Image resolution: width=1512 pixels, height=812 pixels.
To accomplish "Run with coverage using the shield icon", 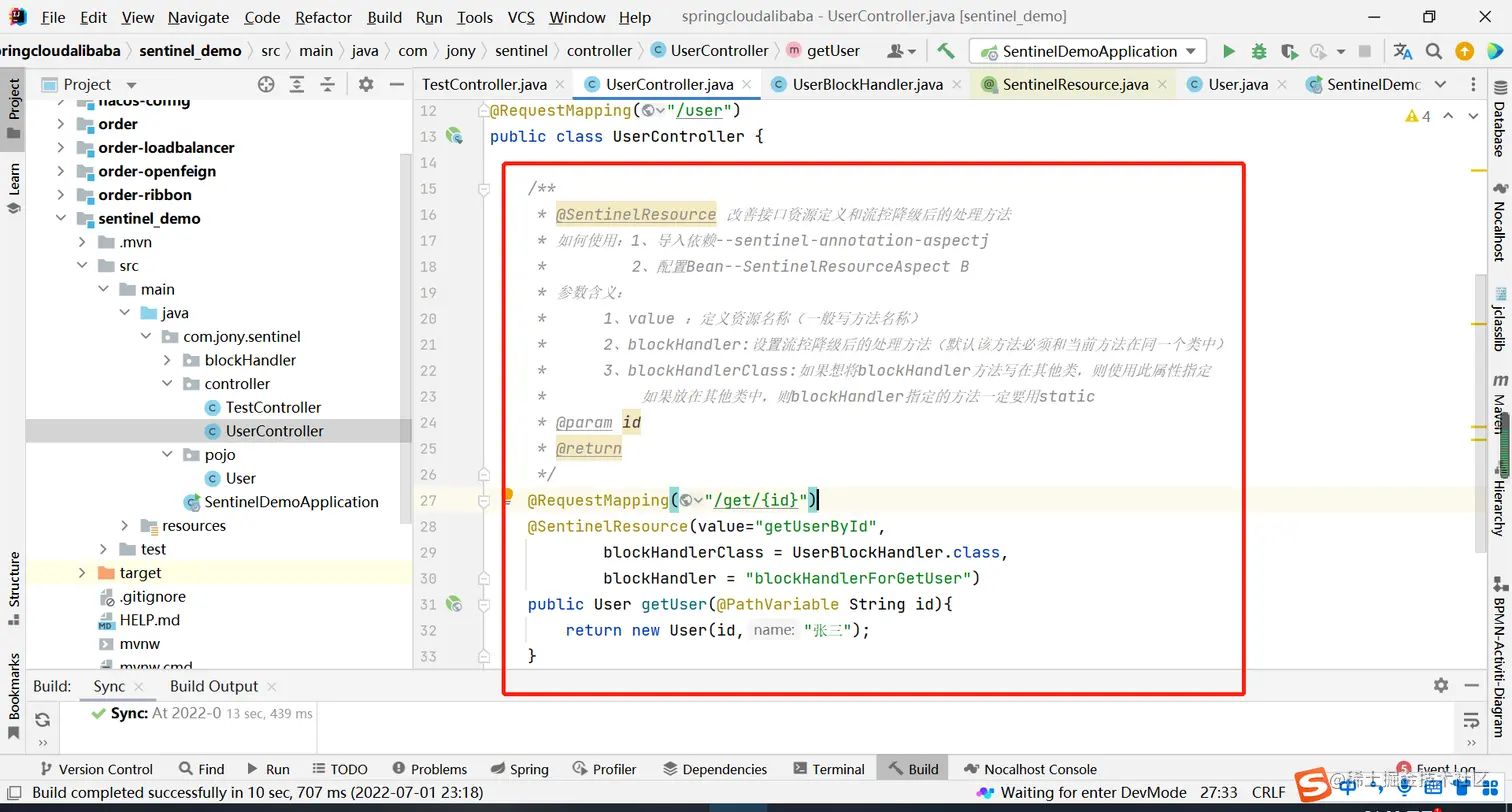I will click(1289, 51).
